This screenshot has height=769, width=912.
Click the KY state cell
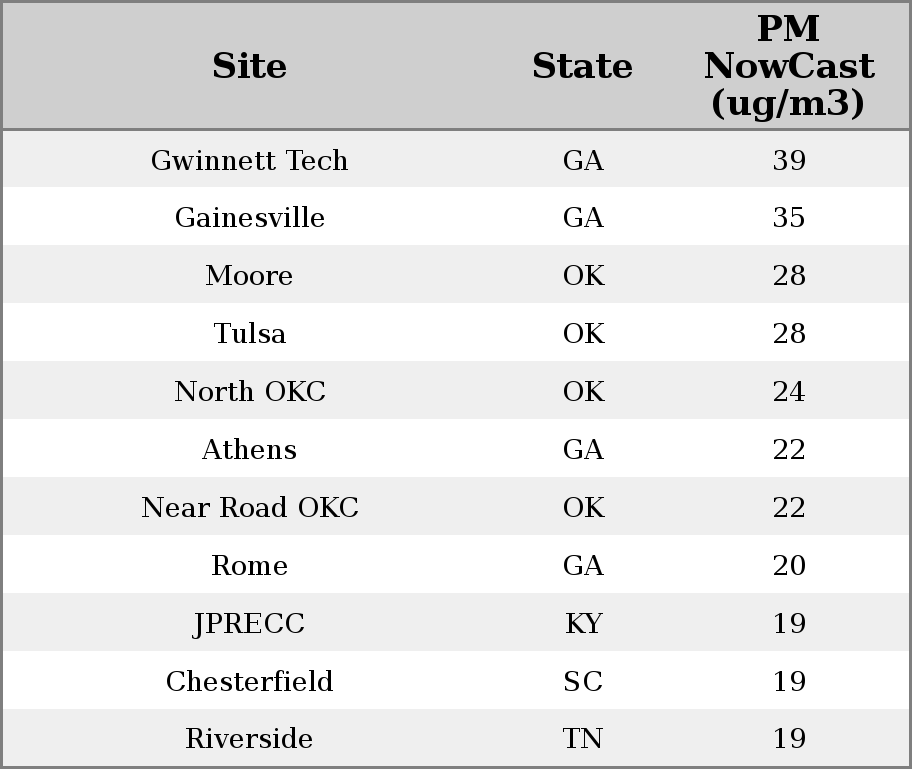click(583, 624)
